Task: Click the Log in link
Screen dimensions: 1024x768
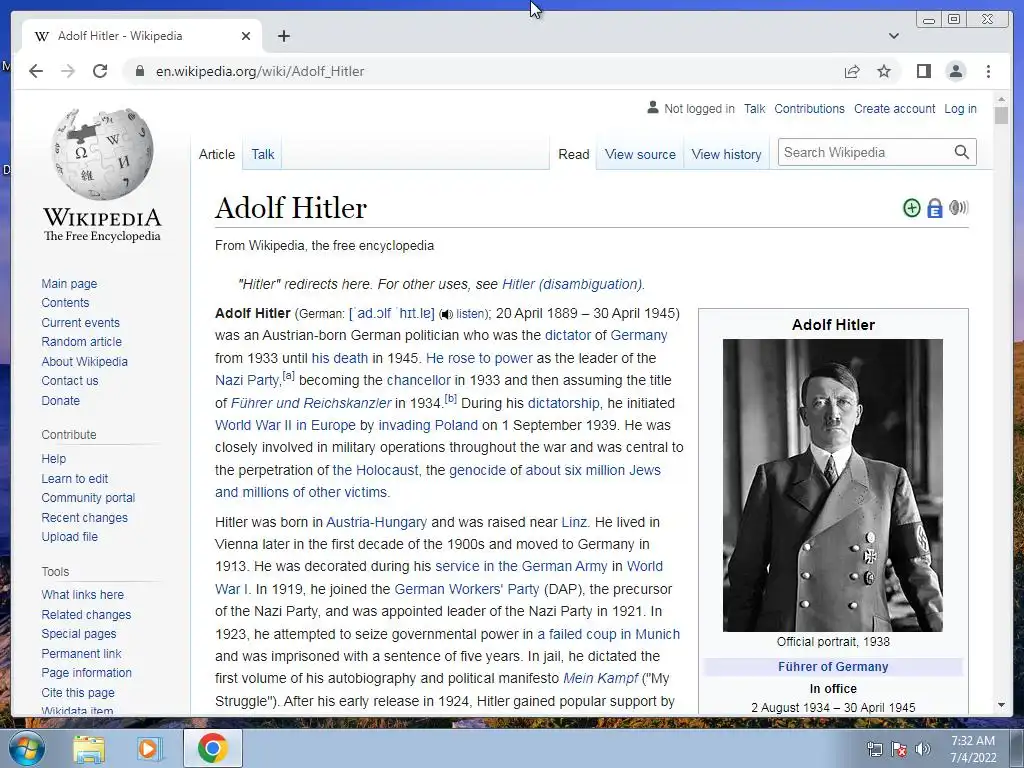Action: coord(960,108)
